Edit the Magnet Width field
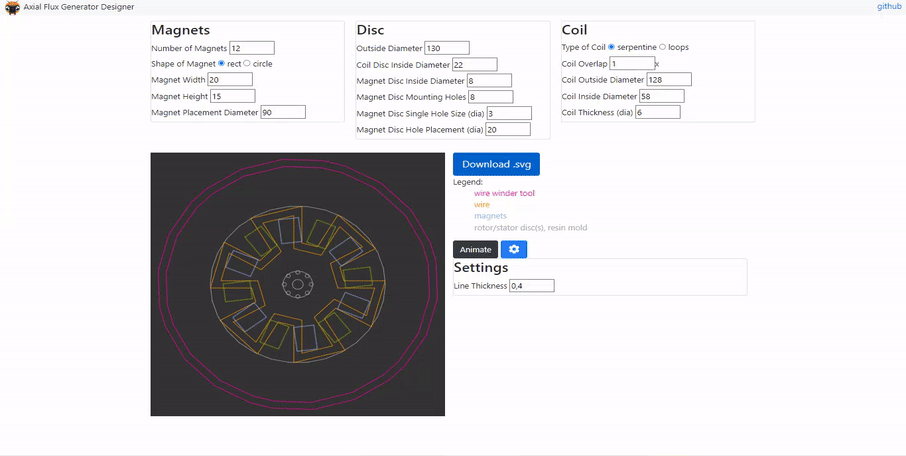Screen dimensions: 906x456 (x=230, y=80)
